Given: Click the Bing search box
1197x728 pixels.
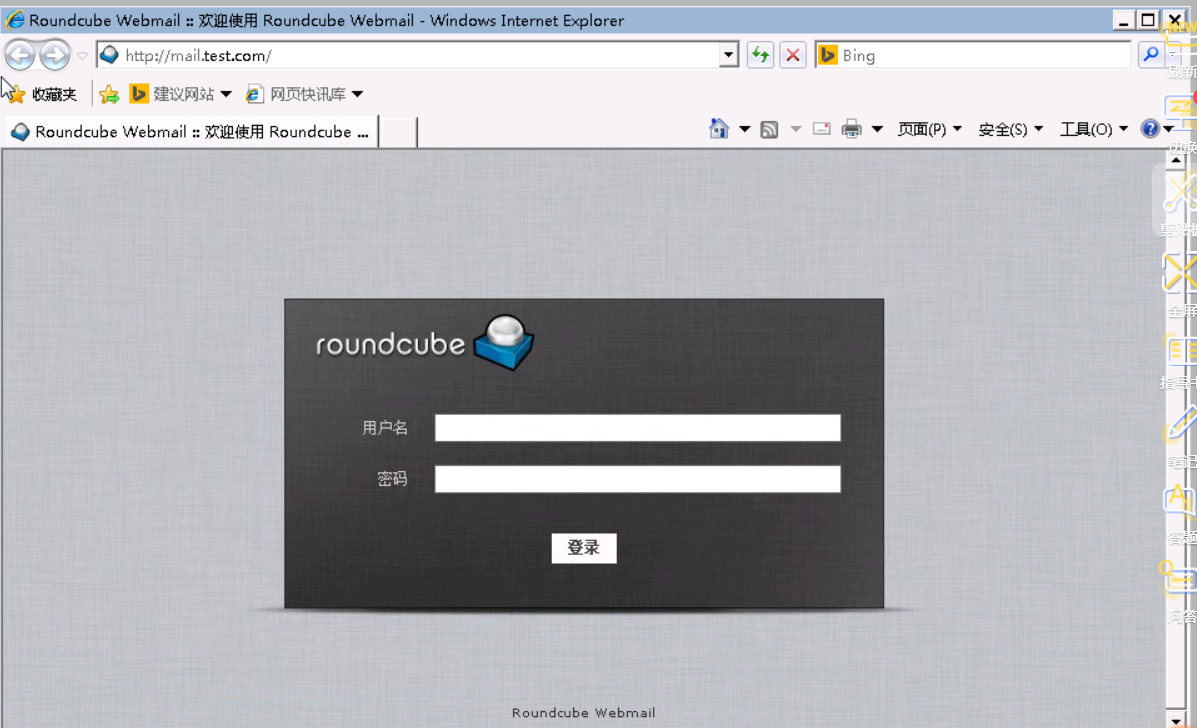Looking at the screenshot, I should (x=973, y=55).
